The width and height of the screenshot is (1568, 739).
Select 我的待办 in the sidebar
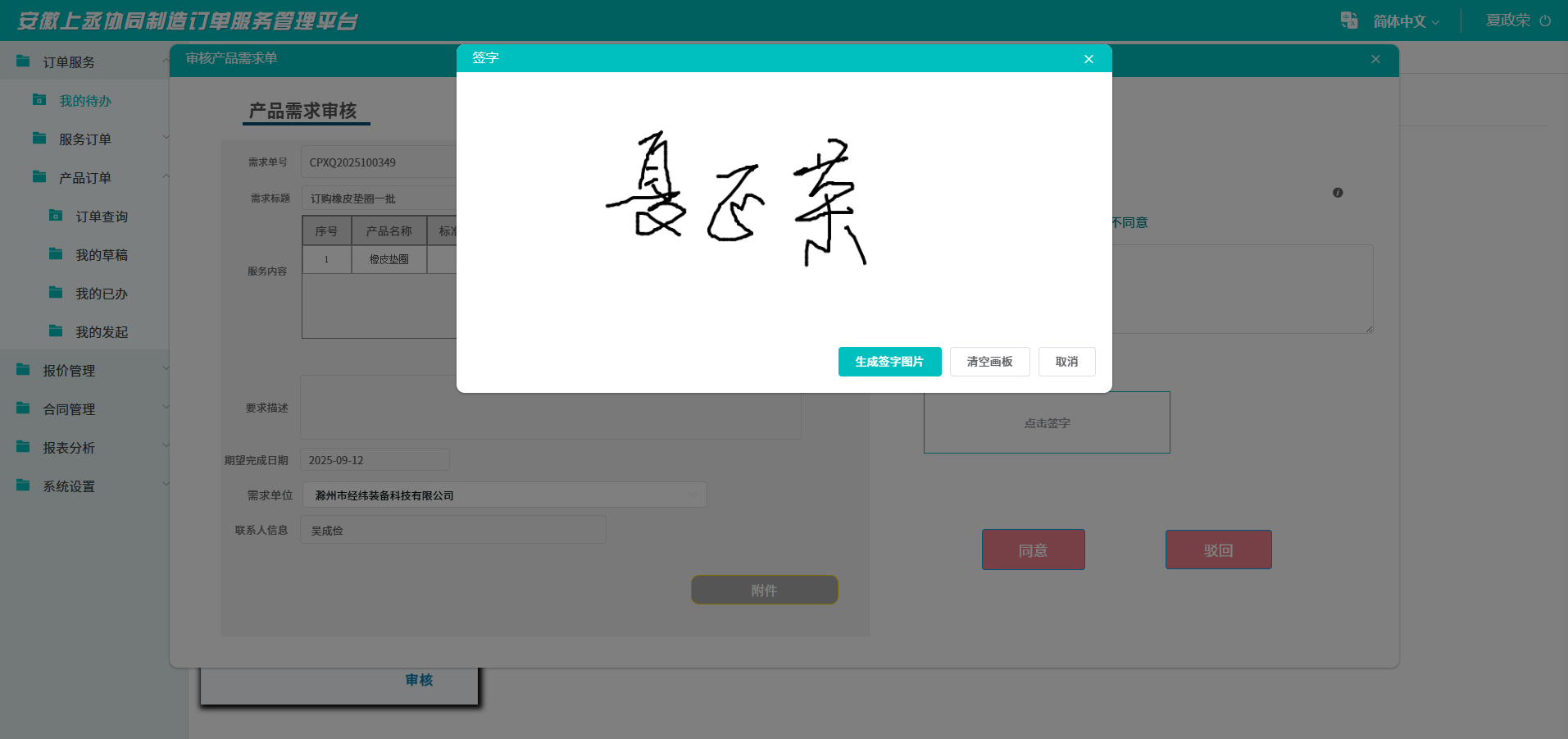85,100
